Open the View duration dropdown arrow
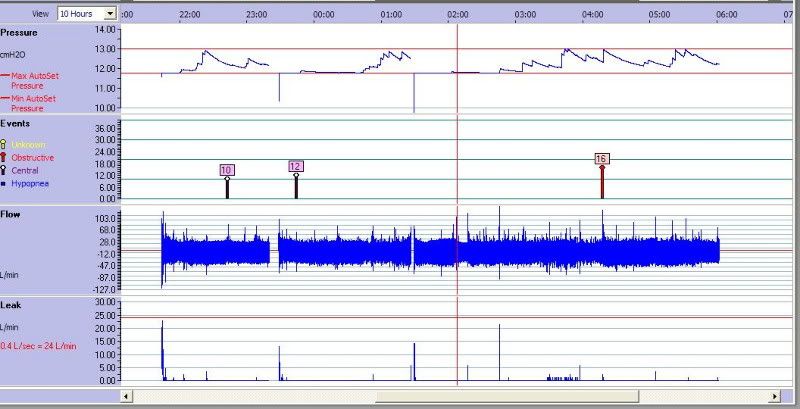Viewport: 800px width, 409px height. (x=110, y=14)
